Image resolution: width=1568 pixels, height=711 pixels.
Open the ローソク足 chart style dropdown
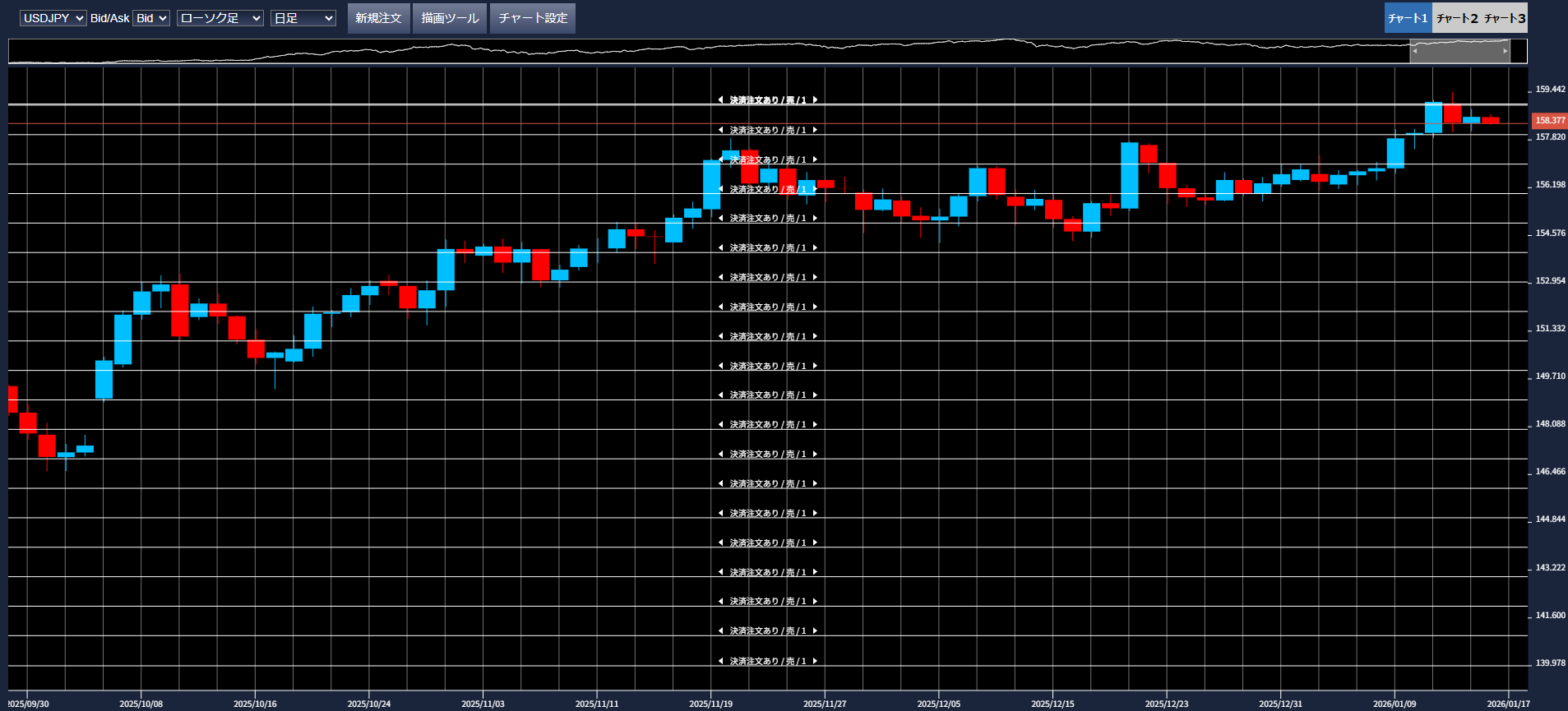220,18
